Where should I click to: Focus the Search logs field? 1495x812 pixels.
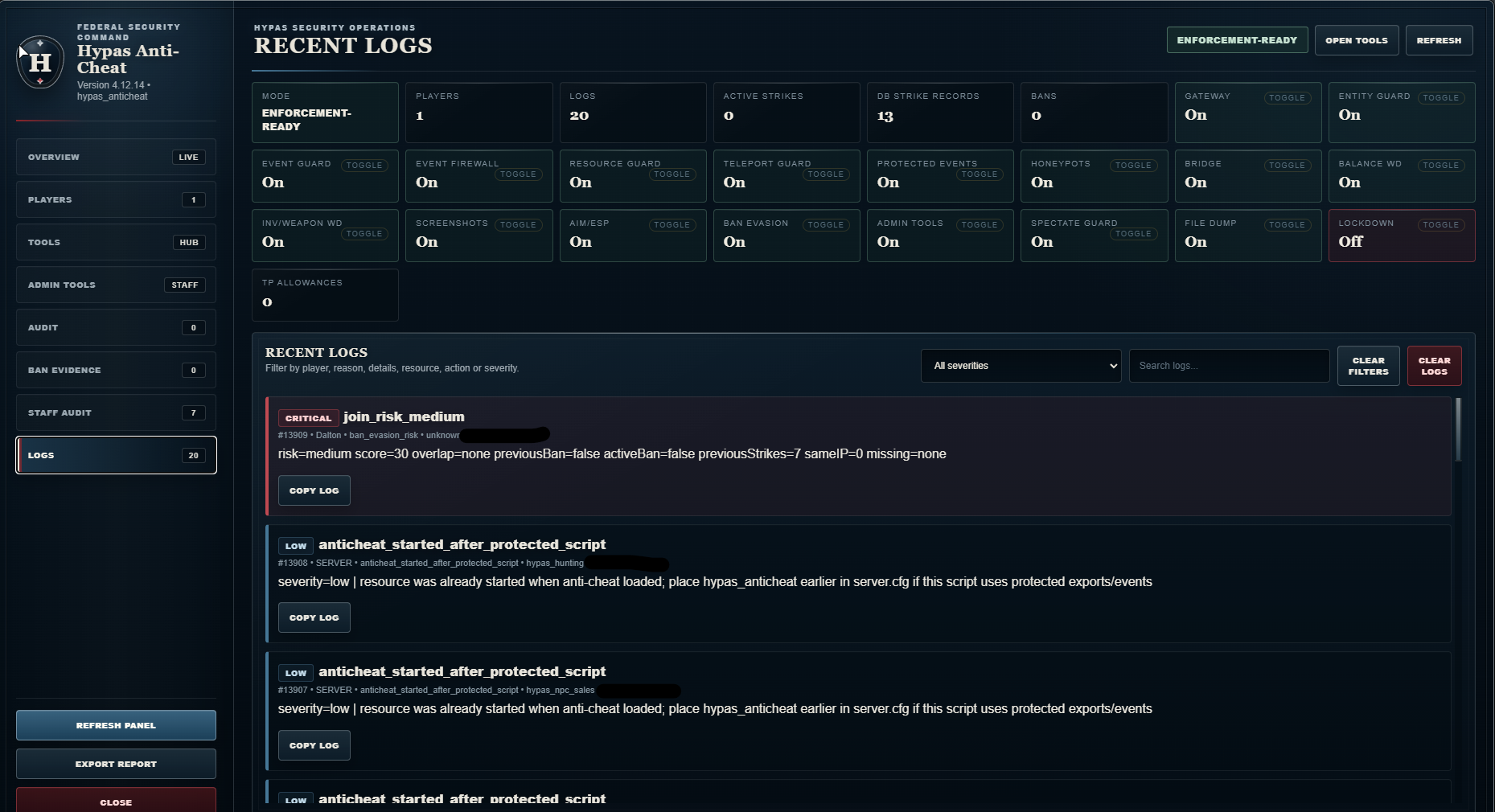(1229, 366)
